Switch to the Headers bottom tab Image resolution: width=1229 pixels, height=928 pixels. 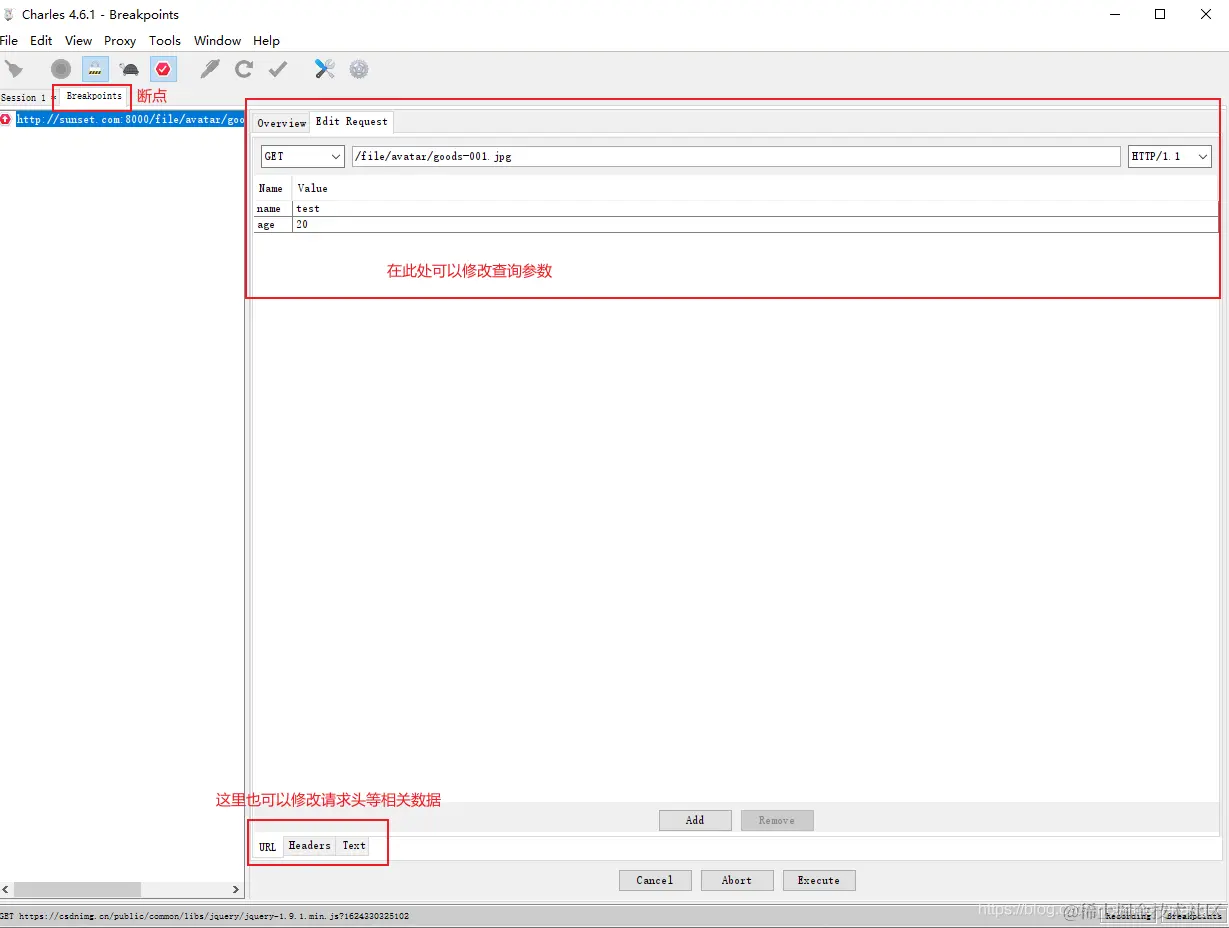pyautogui.click(x=309, y=846)
